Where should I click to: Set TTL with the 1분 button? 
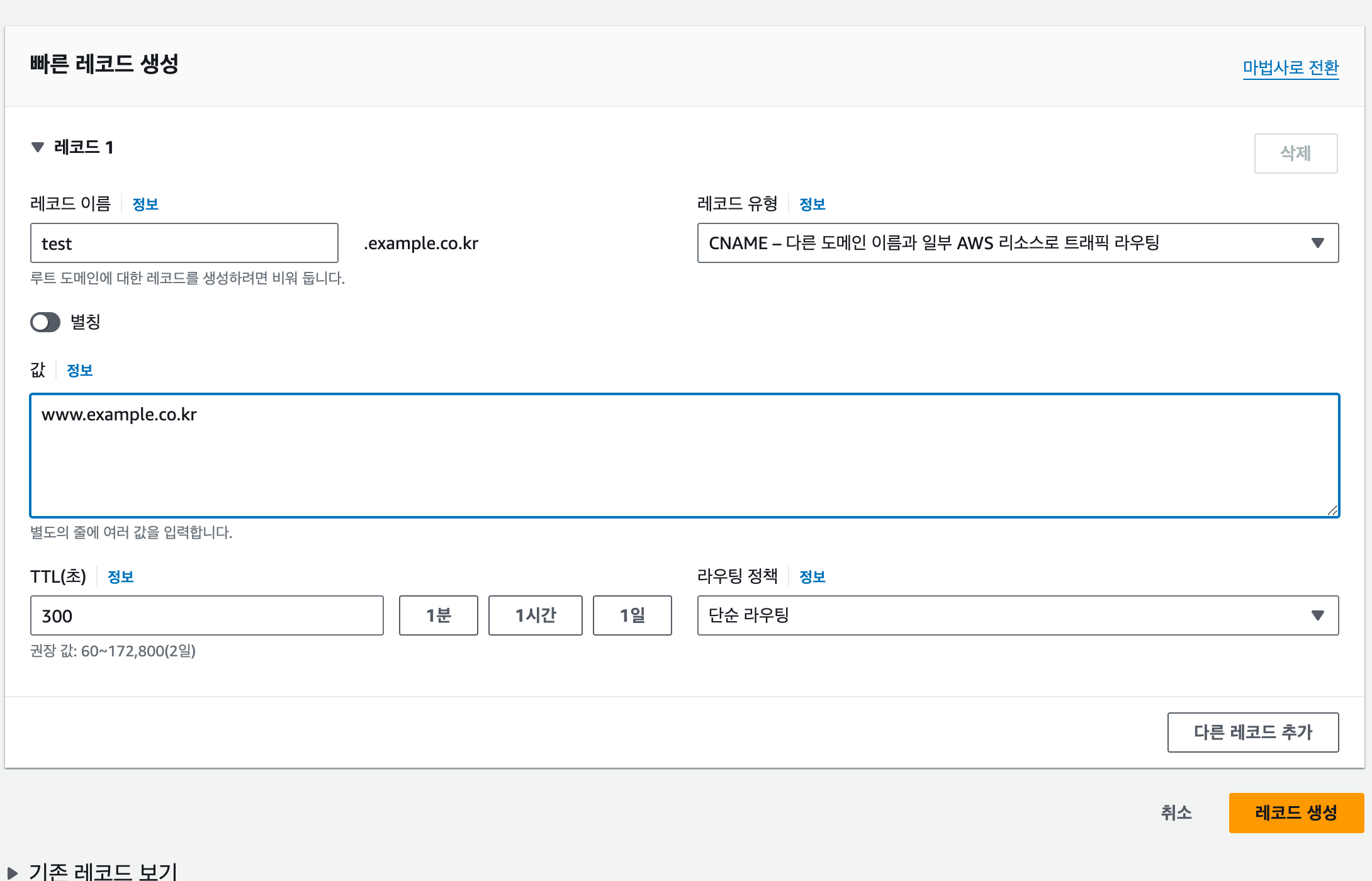(439, 615)
